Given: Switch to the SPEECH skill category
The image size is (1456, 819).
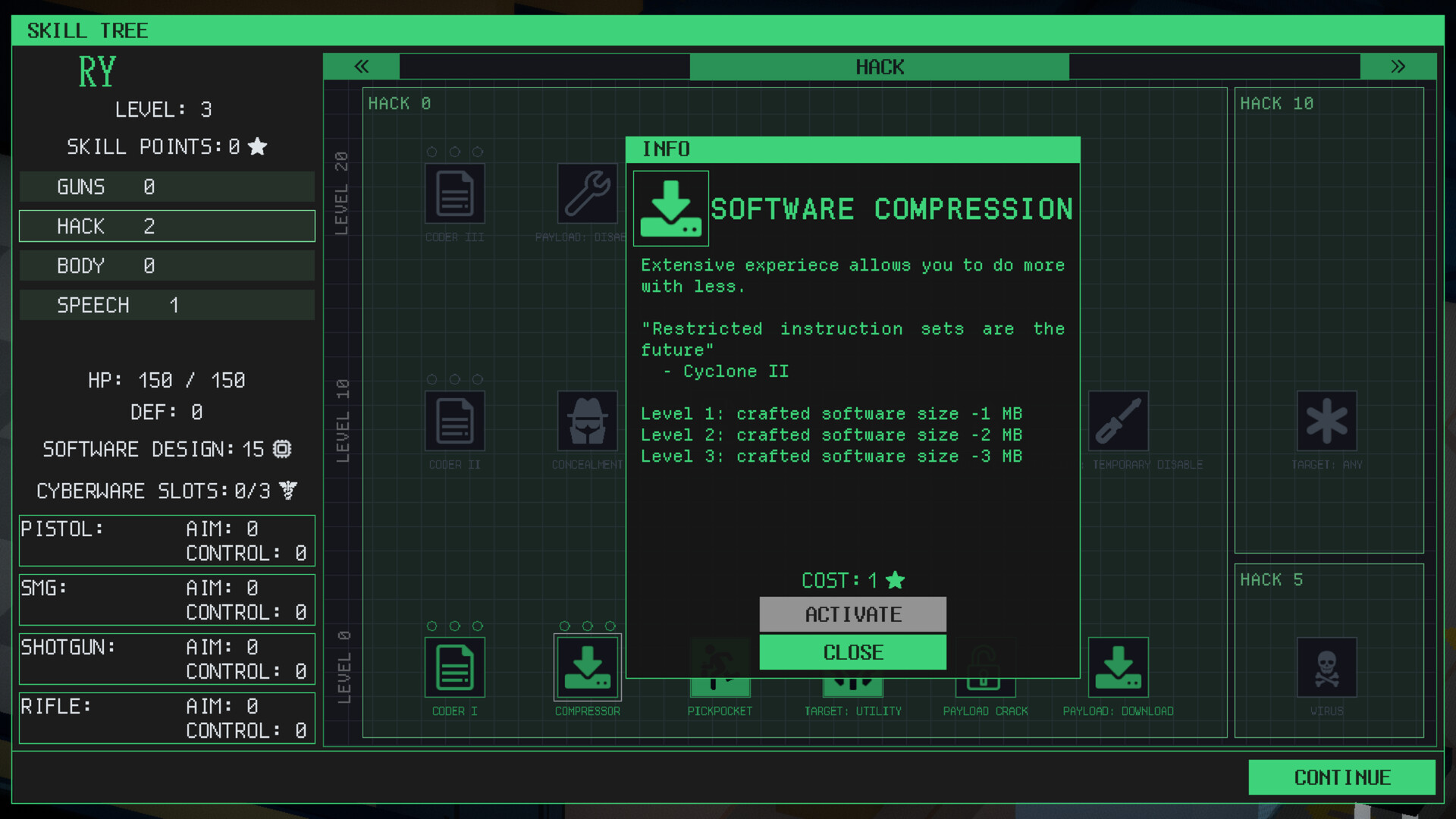Looking at the screenshot, I should (x=167, y=305).
